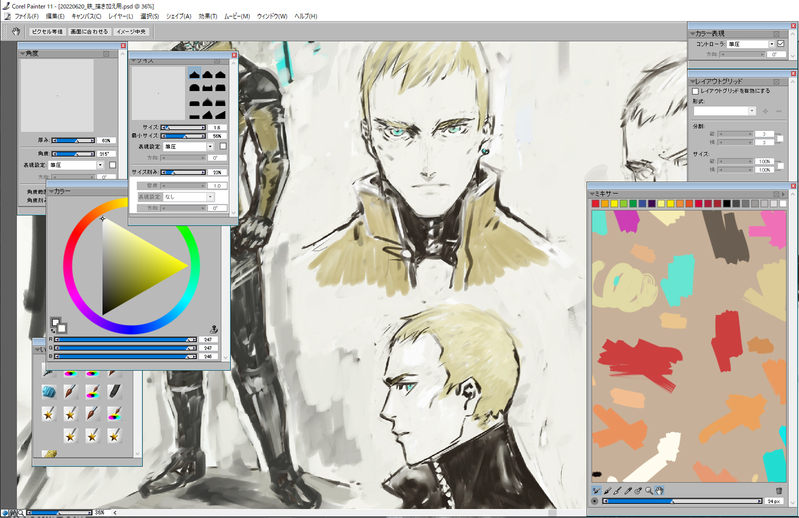The width and height of the screenshot is (799, 518).
Task: Adjust the canvas zoom slider in status bar
Action: click(x=60, y=512)
